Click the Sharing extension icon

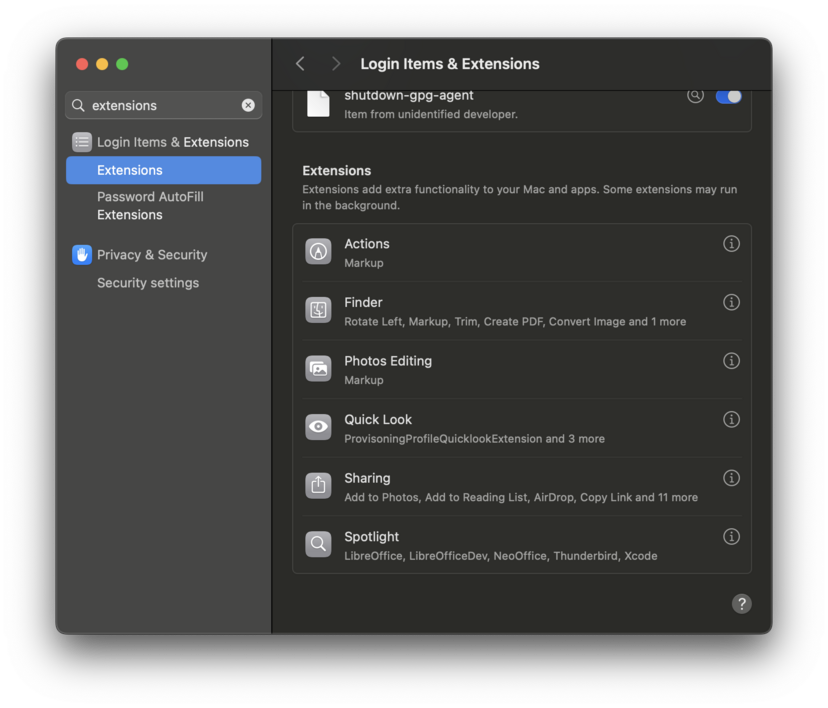[318, 486]
